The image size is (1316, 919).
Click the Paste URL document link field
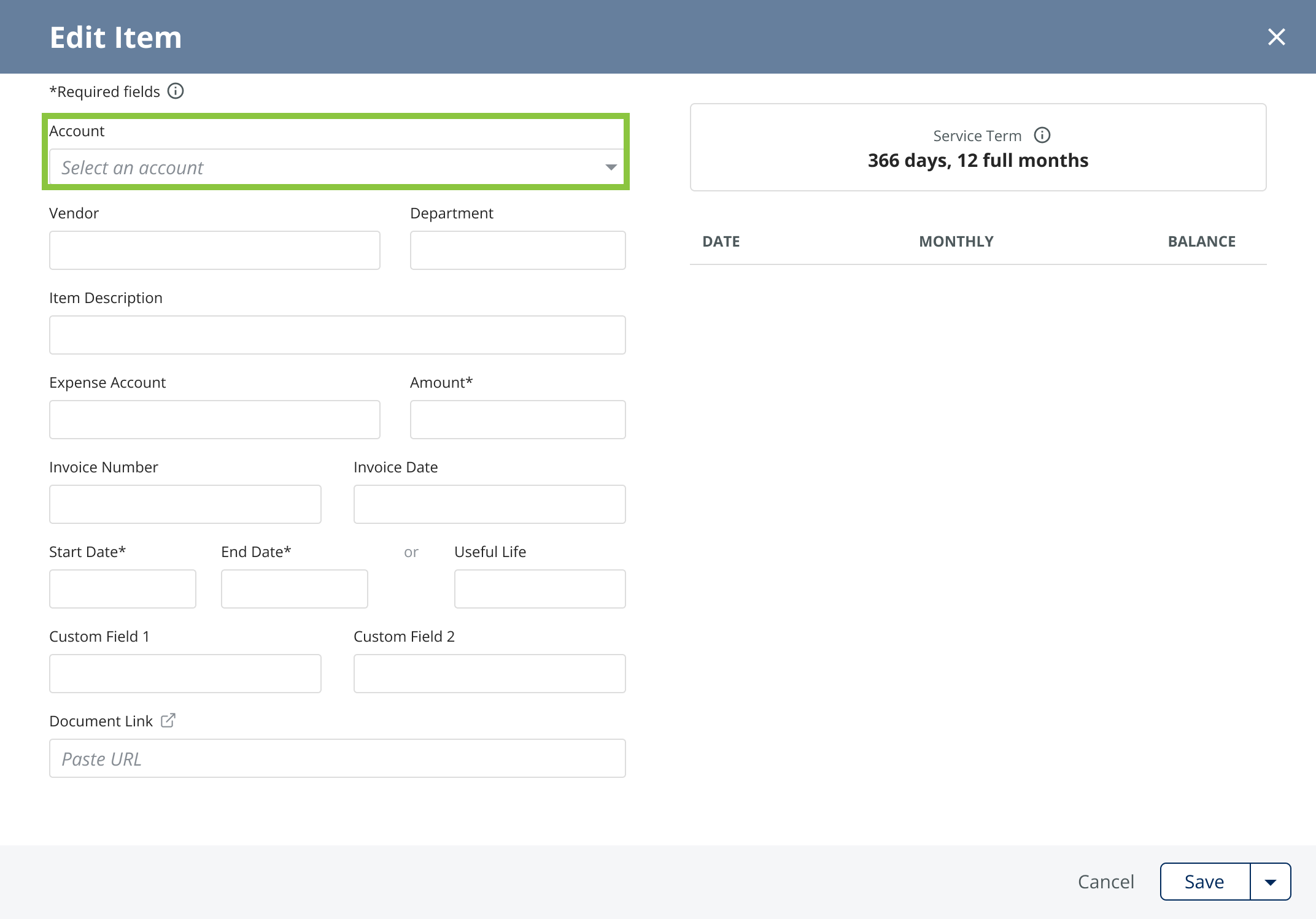pos(338,758)
